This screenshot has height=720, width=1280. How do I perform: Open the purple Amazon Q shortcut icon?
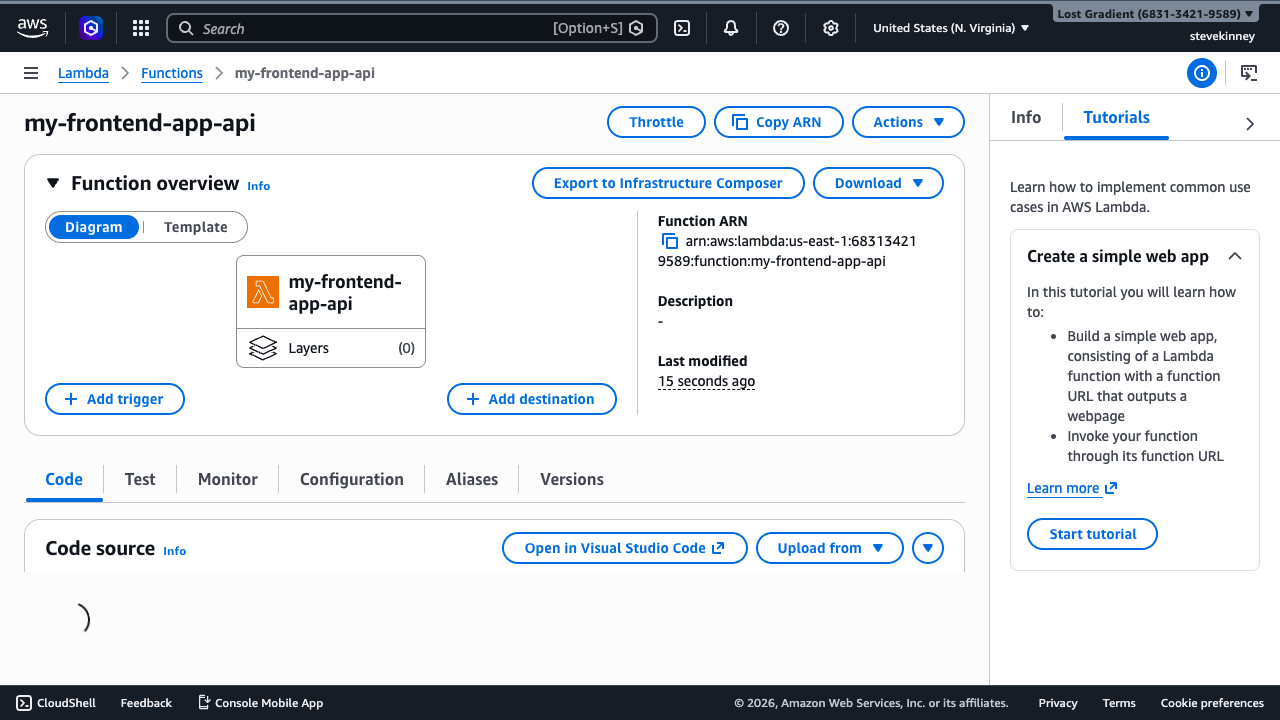pos(91,28)
